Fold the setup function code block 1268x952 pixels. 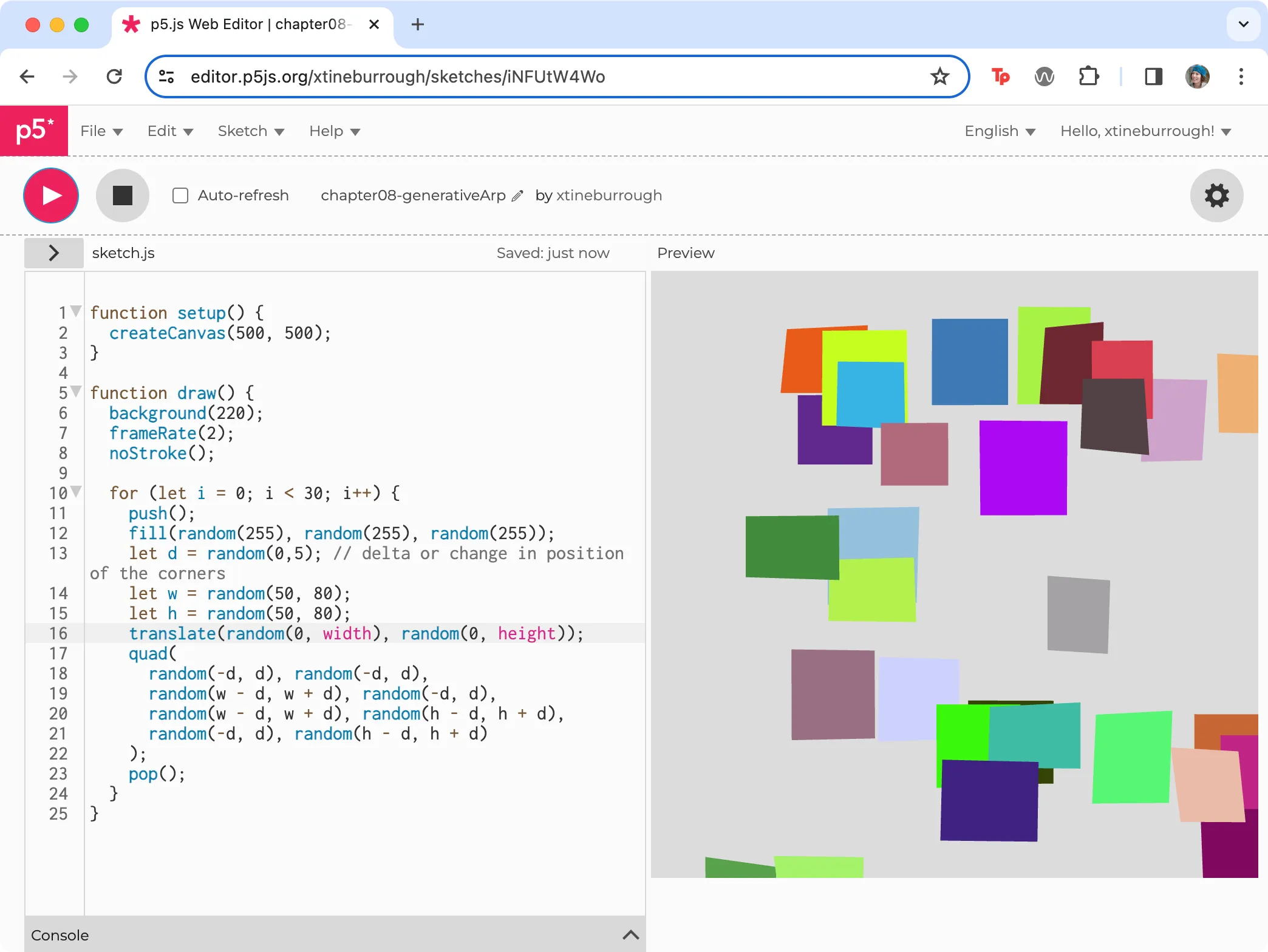75,311
